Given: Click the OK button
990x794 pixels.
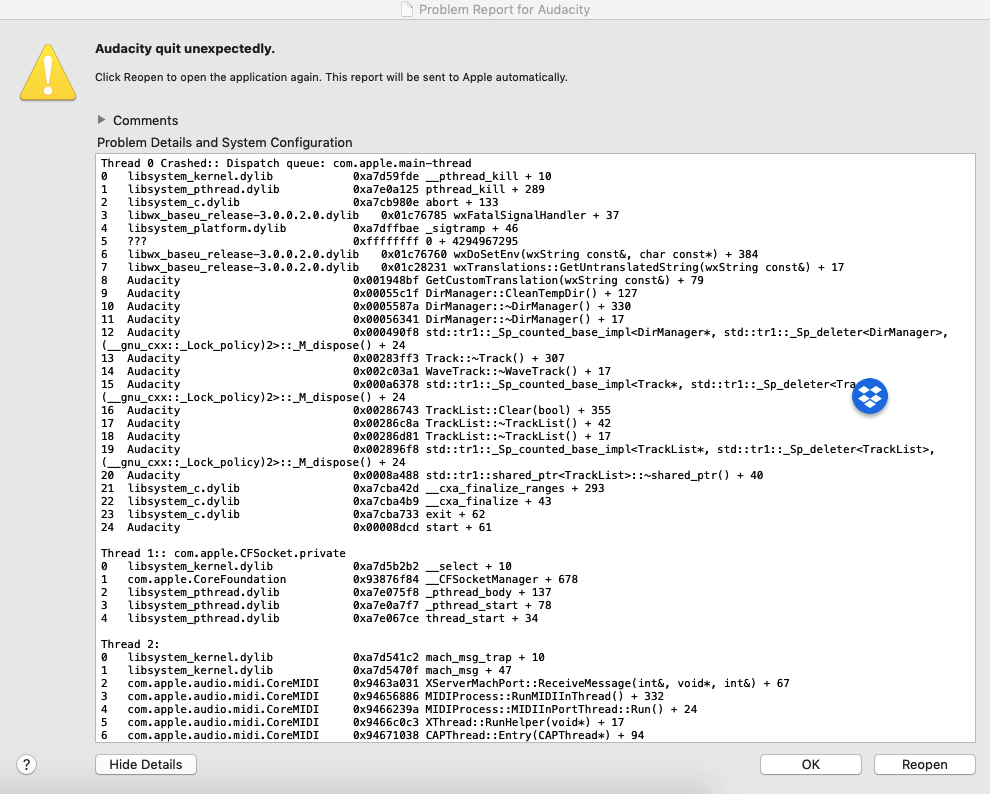Looking at the screenshot, I should tap(811, 764).
